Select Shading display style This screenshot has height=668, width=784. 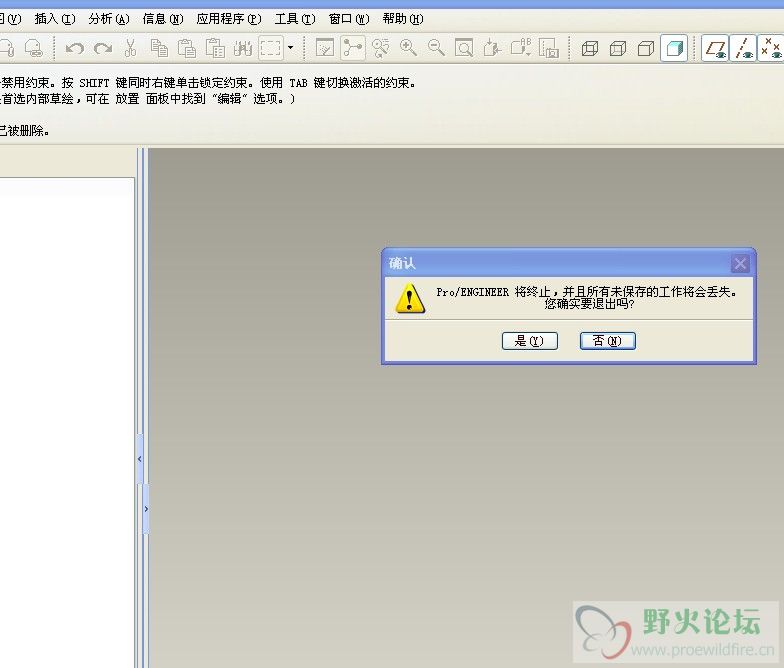tap(674, 48)
